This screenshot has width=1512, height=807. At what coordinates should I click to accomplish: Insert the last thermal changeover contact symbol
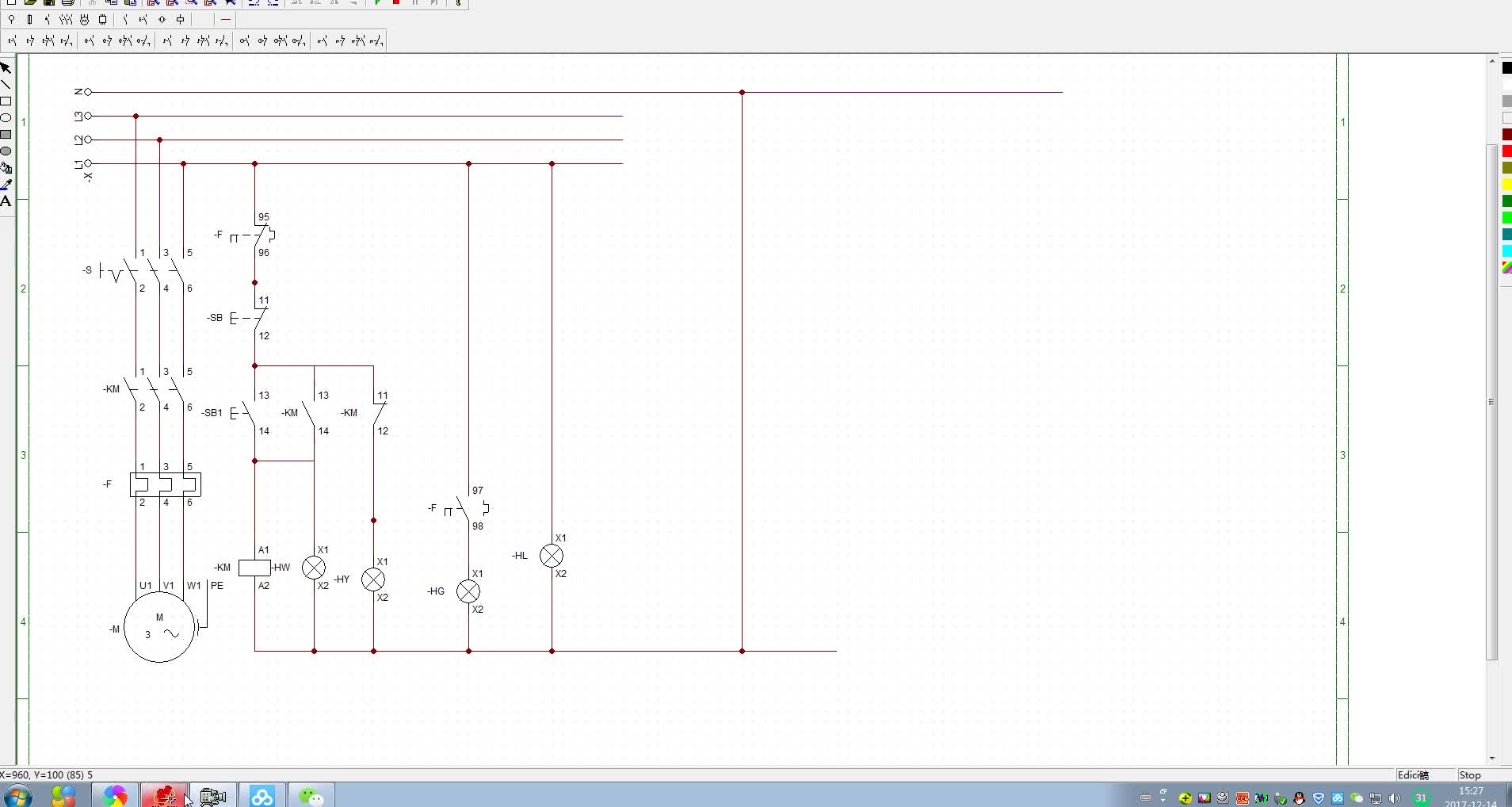376,40
